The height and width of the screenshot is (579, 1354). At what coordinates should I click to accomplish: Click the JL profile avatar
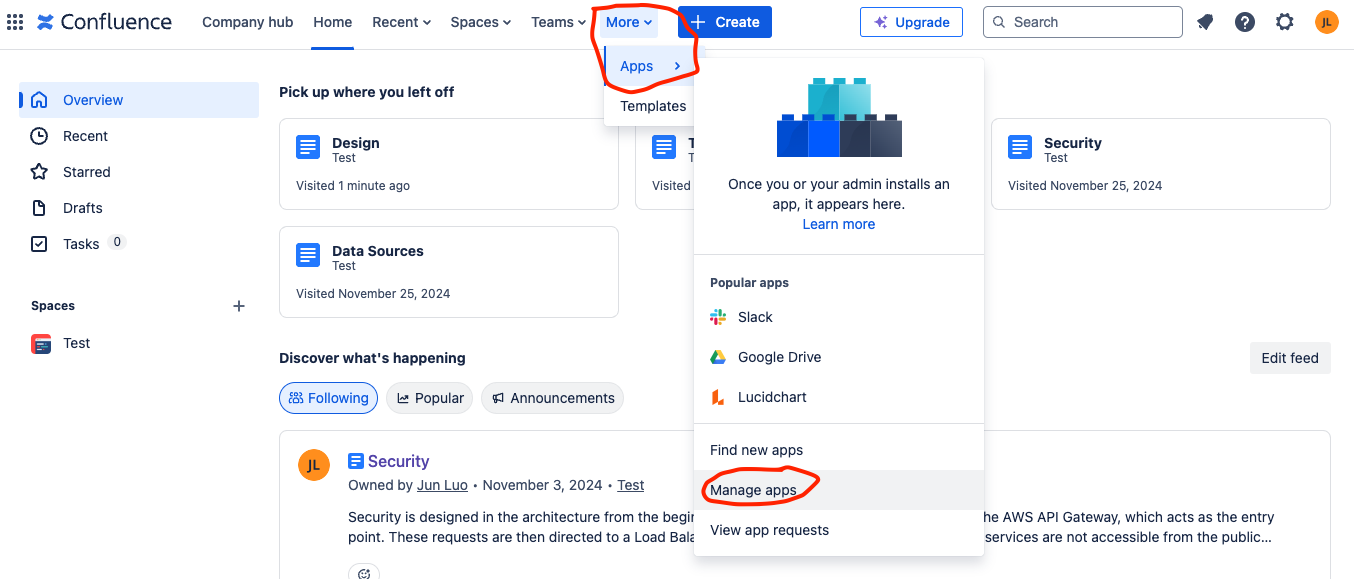(1326, 22)
